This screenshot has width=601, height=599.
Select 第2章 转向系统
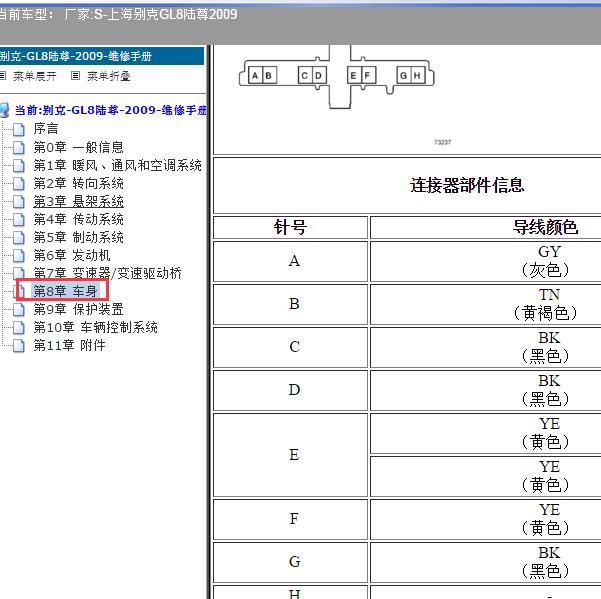(x=78, y=184)
